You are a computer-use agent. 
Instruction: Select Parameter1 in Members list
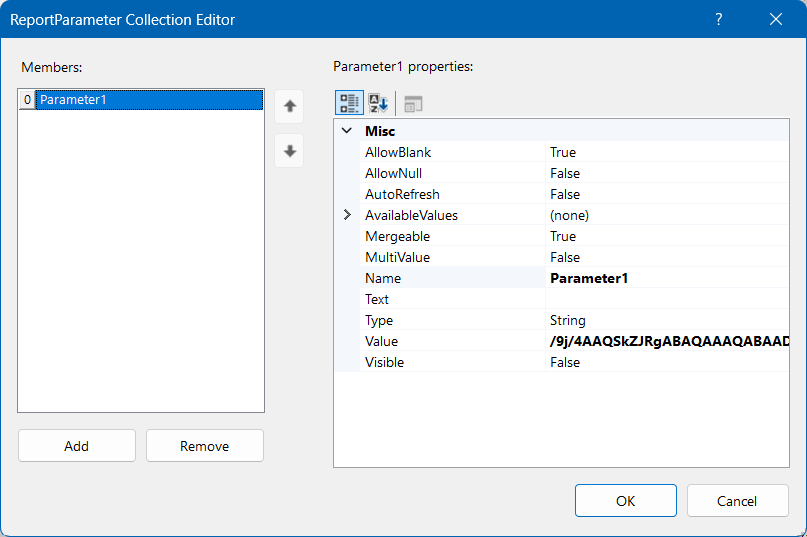click(x=148, y=100)
